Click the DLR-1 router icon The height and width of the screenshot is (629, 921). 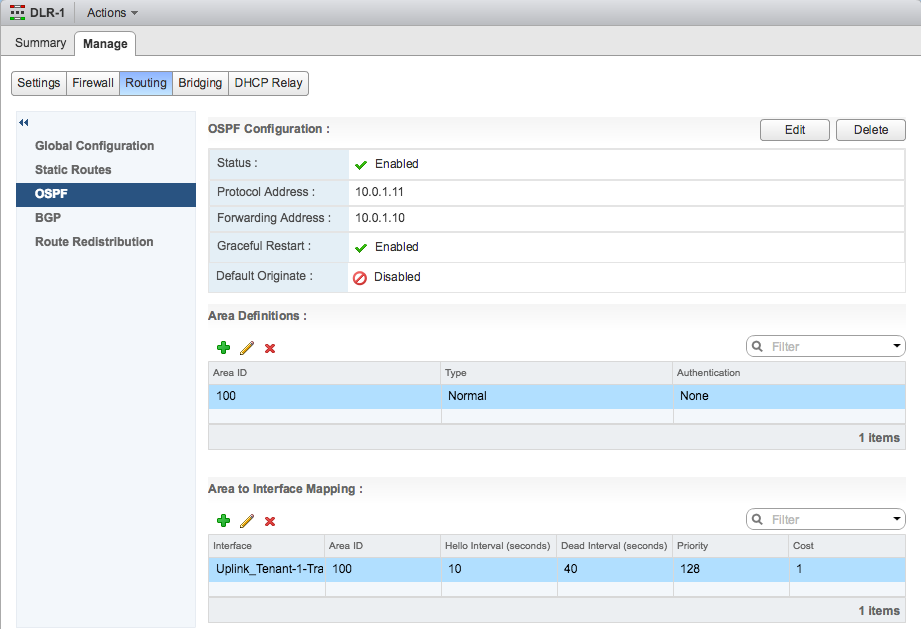click(x=16, y=12)
